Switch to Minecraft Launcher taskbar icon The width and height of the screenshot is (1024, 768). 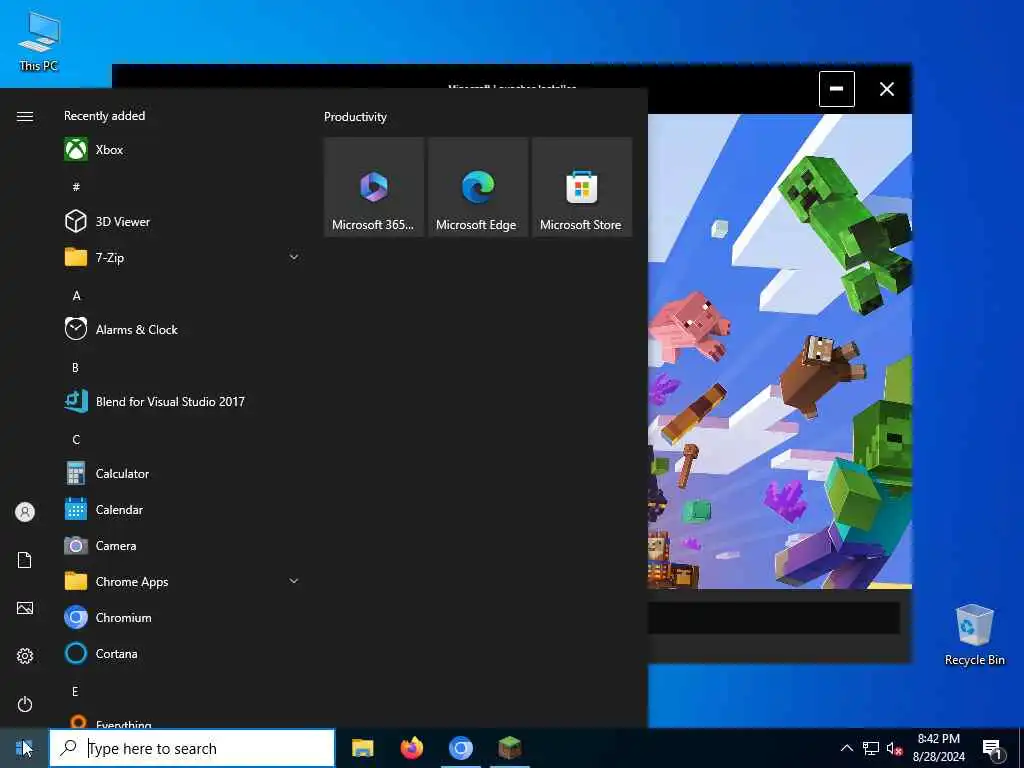(x=509, y=748)
